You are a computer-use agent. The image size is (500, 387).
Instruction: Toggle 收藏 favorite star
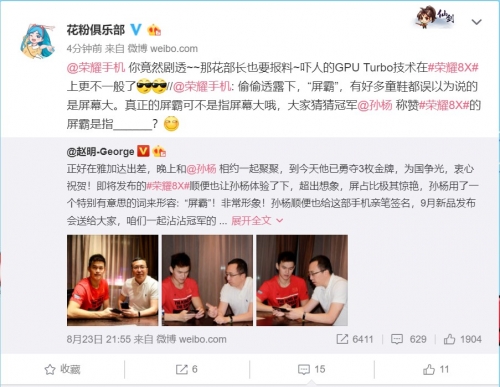tap(62, 369)
